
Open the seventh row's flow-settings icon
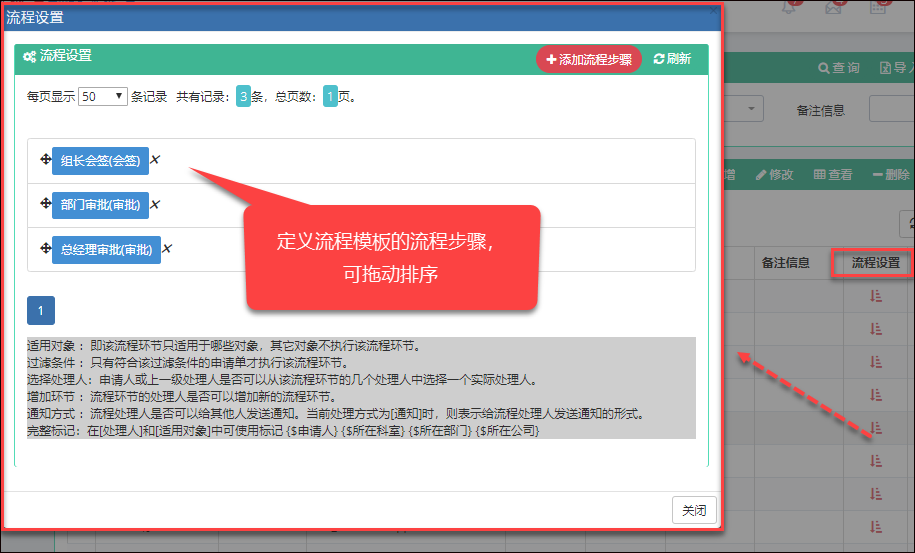pos(876,494)
